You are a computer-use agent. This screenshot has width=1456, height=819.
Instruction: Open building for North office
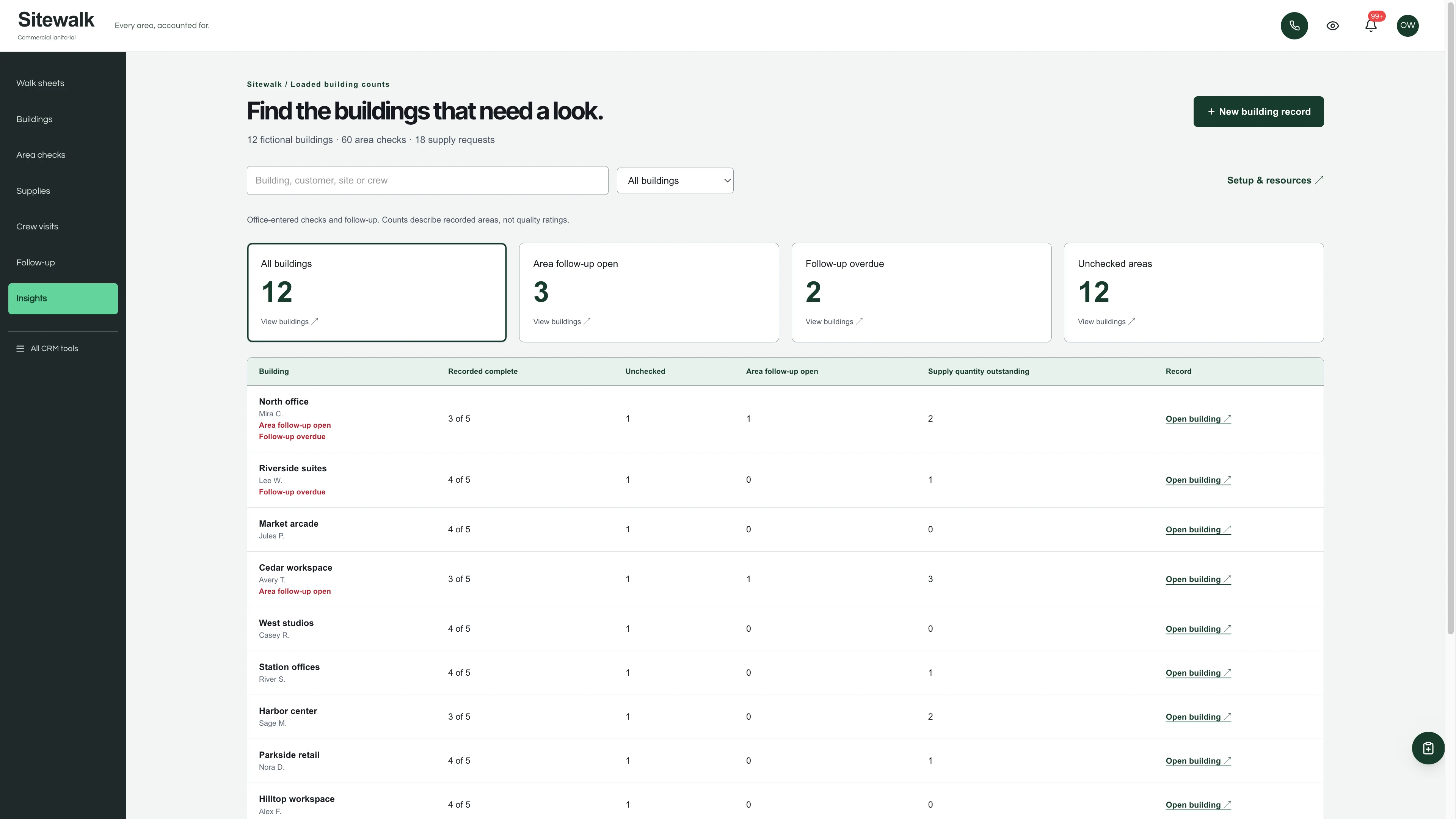click(x=1198, y=419)
